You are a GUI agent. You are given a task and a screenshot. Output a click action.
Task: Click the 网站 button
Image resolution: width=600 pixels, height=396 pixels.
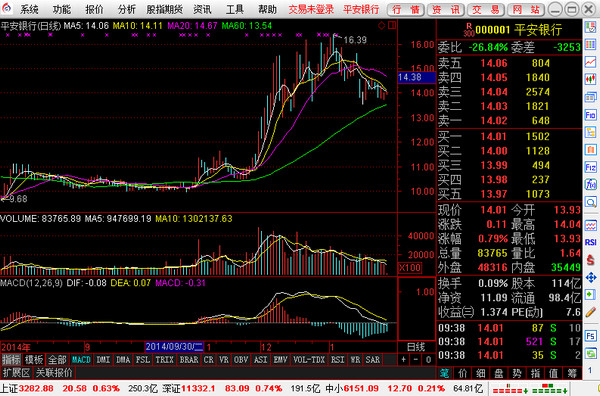[526, 9]
